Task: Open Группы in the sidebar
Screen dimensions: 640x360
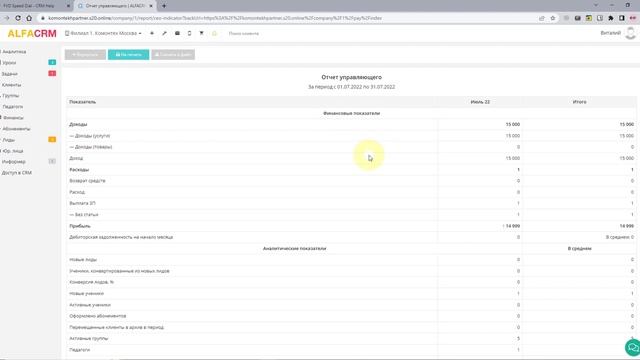Action: (11, 96)
